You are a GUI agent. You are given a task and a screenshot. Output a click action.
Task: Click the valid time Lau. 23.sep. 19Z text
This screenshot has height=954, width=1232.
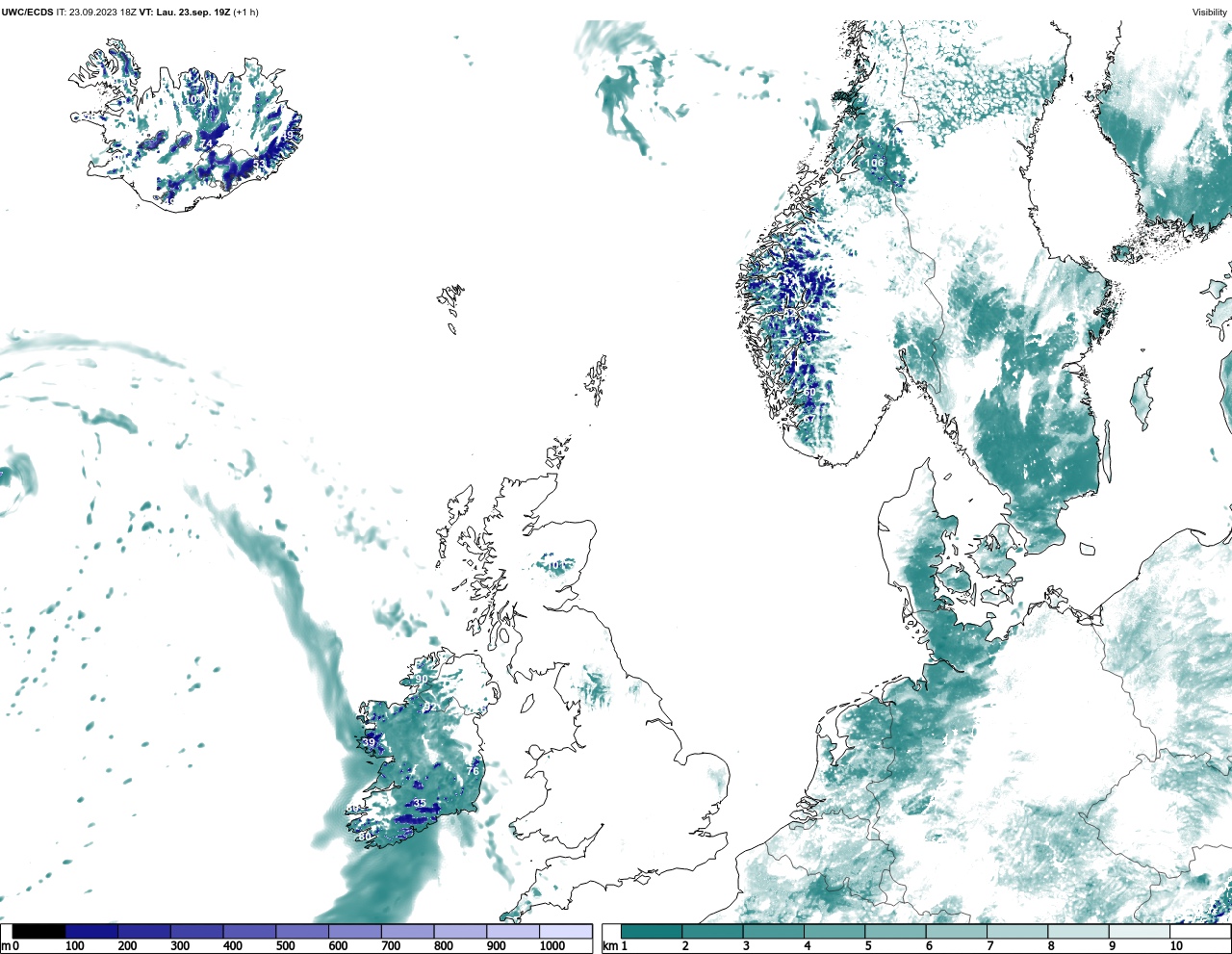click(x=192, y=13)
